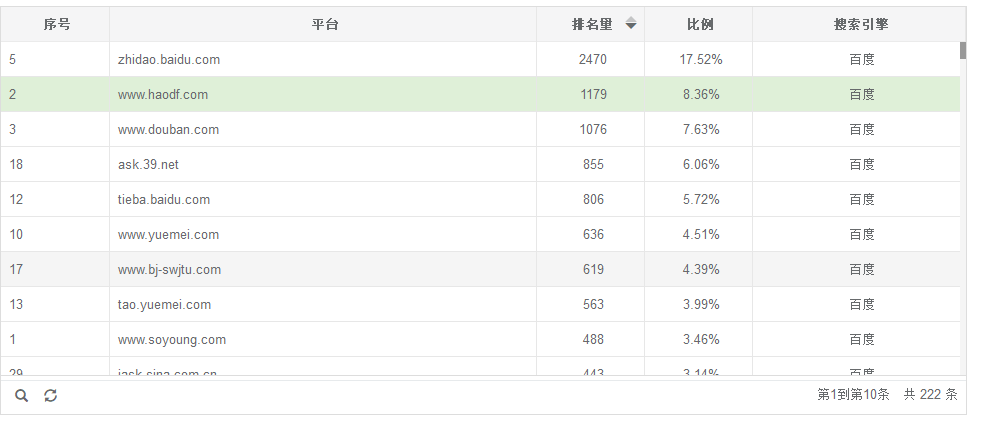The width and height of the screenshot is (982, 441).
Task: Click the 2470 ranking value cell
Action: point(592,60)
